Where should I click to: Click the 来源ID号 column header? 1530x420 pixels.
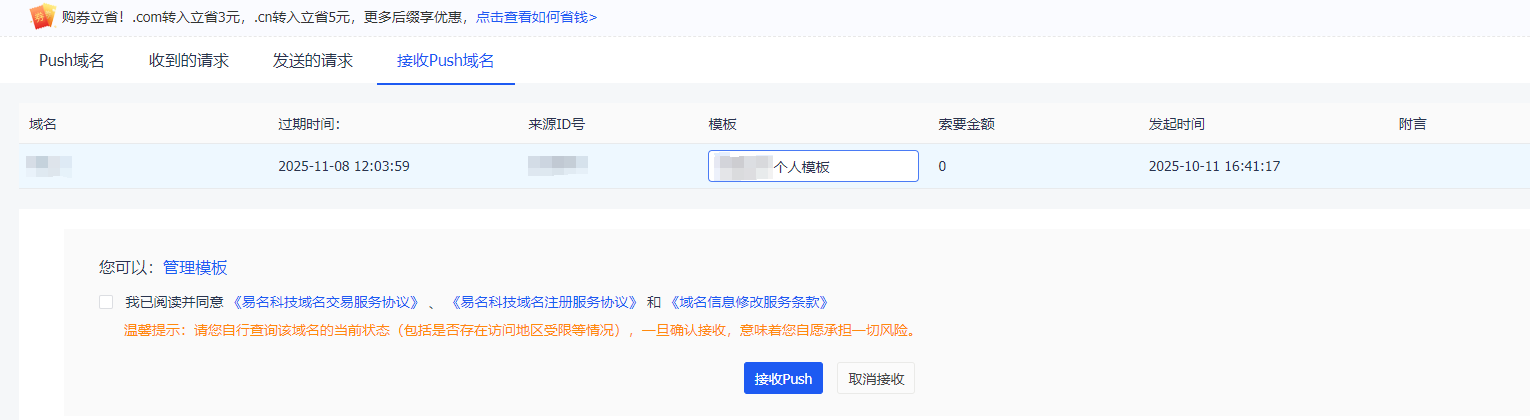[x=557, y=124]
